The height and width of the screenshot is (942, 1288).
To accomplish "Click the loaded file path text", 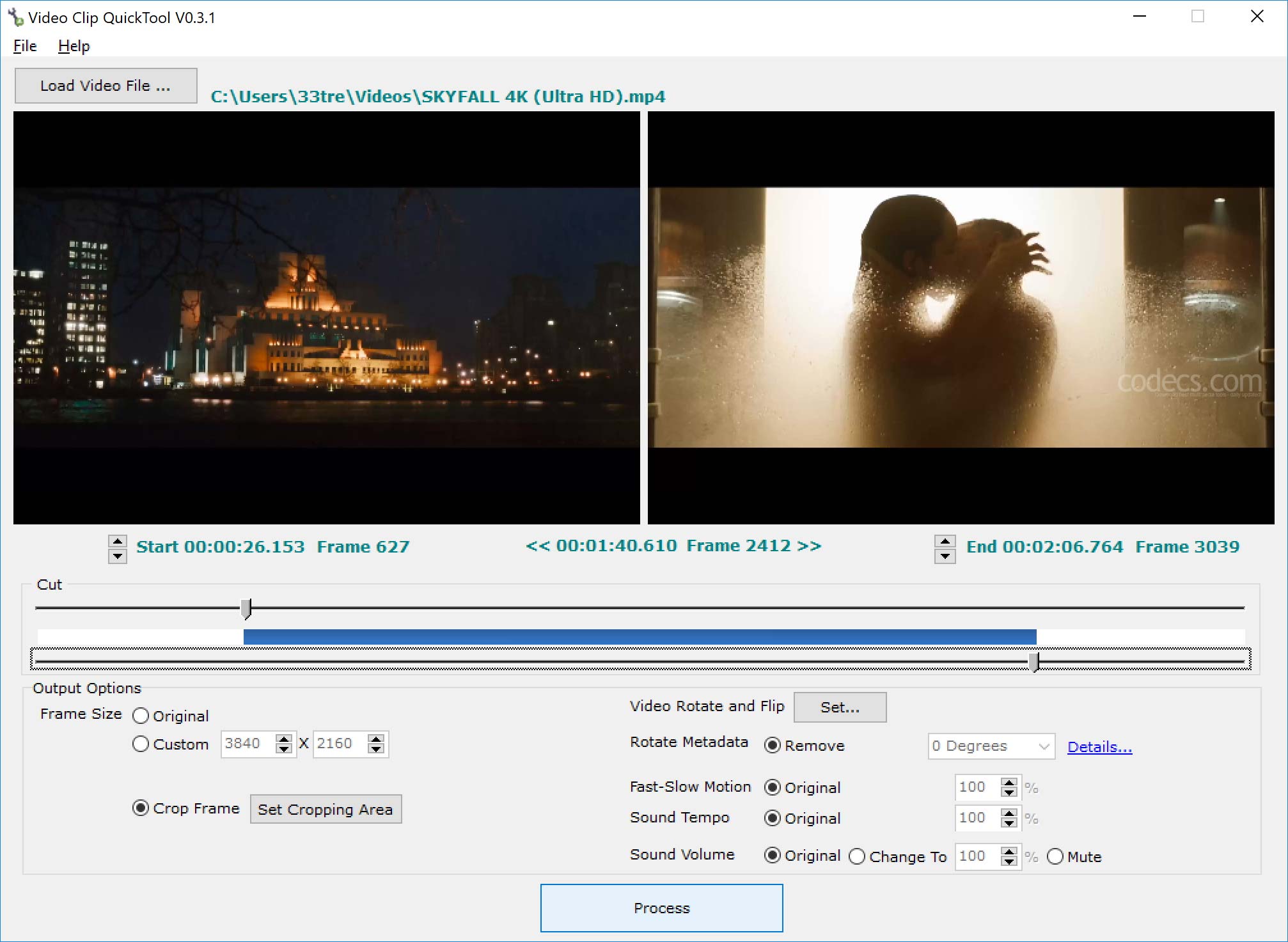I will pyautogui.click(x=438, y=97).
